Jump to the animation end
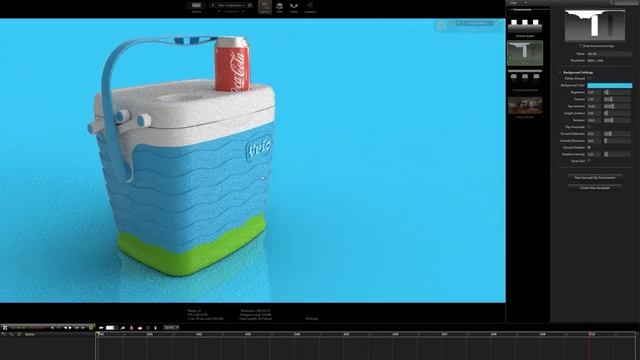The height and width of the screenshot is (360, 640). (83, 327)
